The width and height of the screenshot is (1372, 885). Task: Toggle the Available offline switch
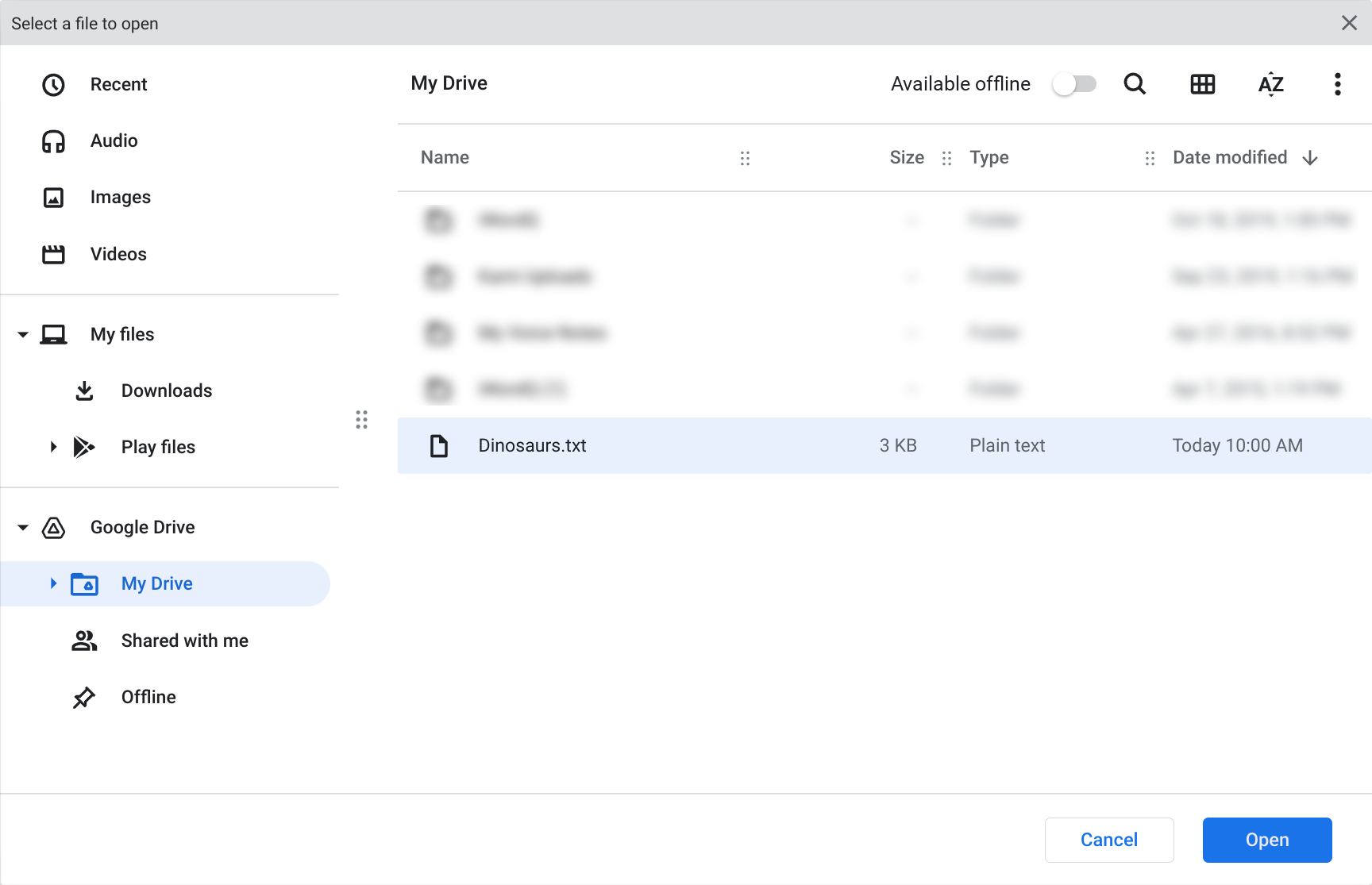[x=1074, y=84]
